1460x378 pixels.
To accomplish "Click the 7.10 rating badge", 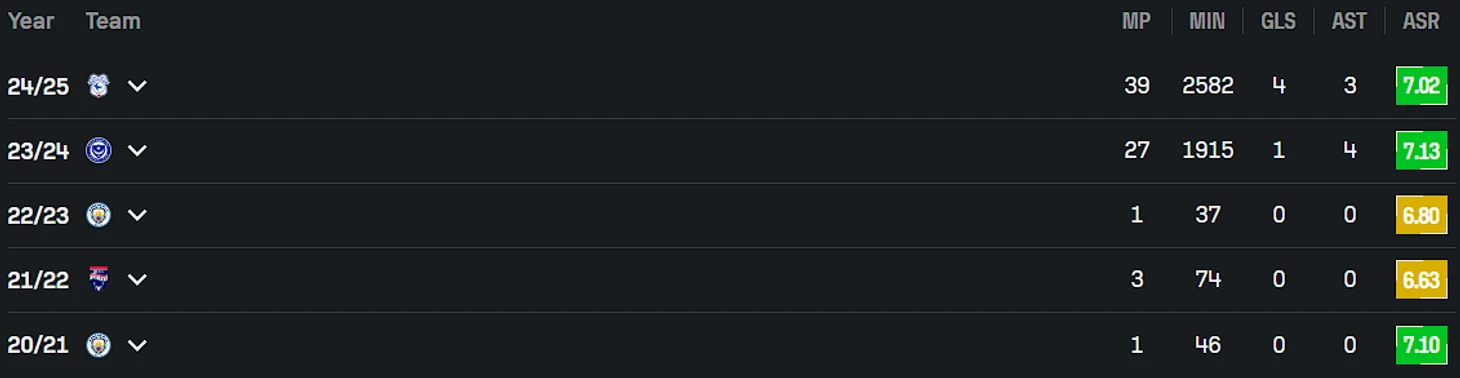I will [1421, 345].
